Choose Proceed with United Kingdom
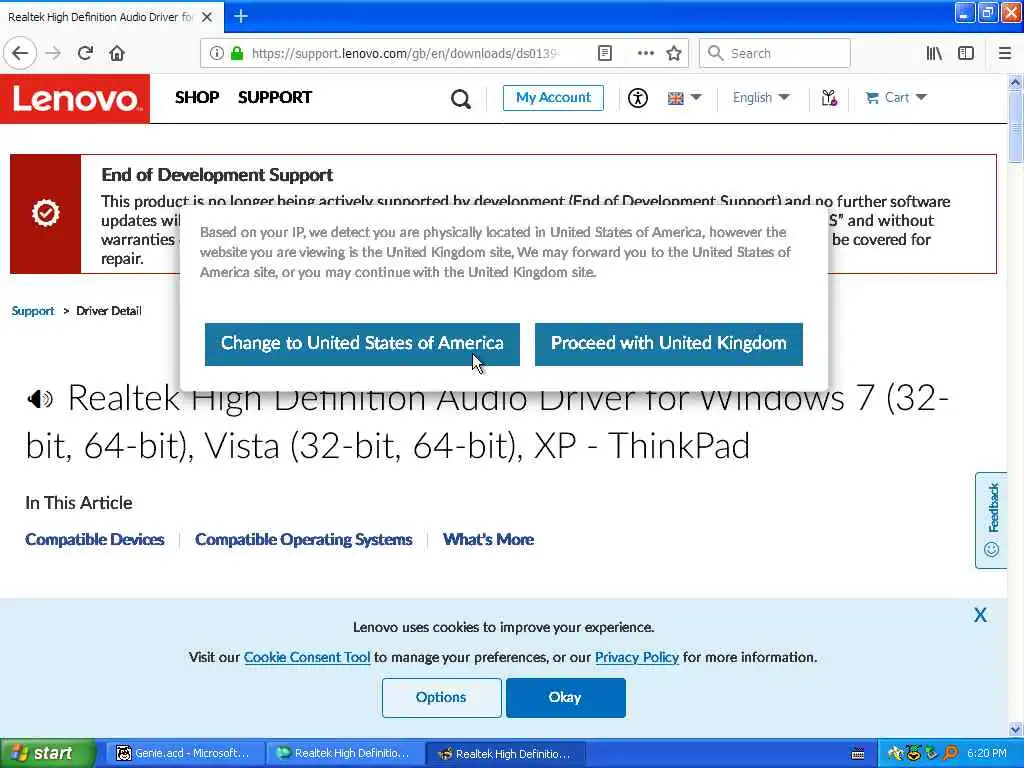 (669, 344)
